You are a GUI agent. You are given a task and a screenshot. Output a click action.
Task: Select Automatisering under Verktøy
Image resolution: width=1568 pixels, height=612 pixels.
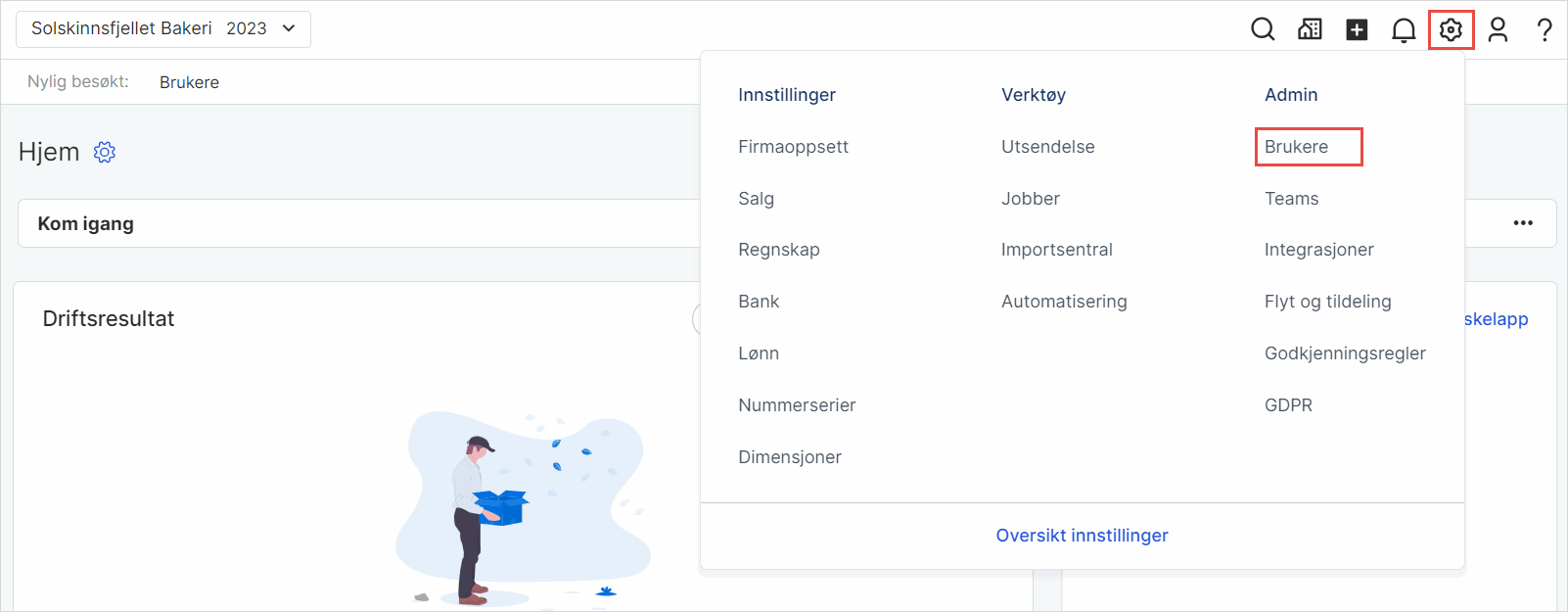1064,302
